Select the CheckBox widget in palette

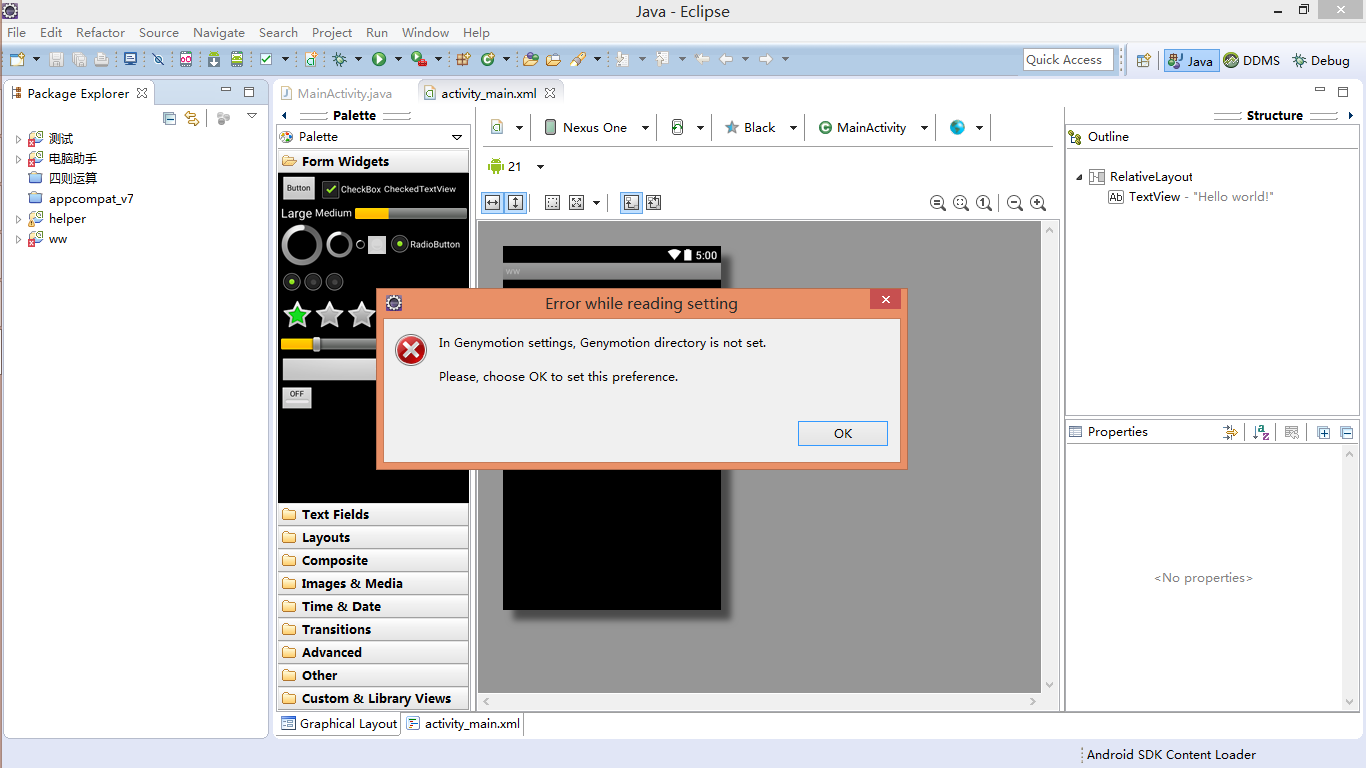[351, 189]
